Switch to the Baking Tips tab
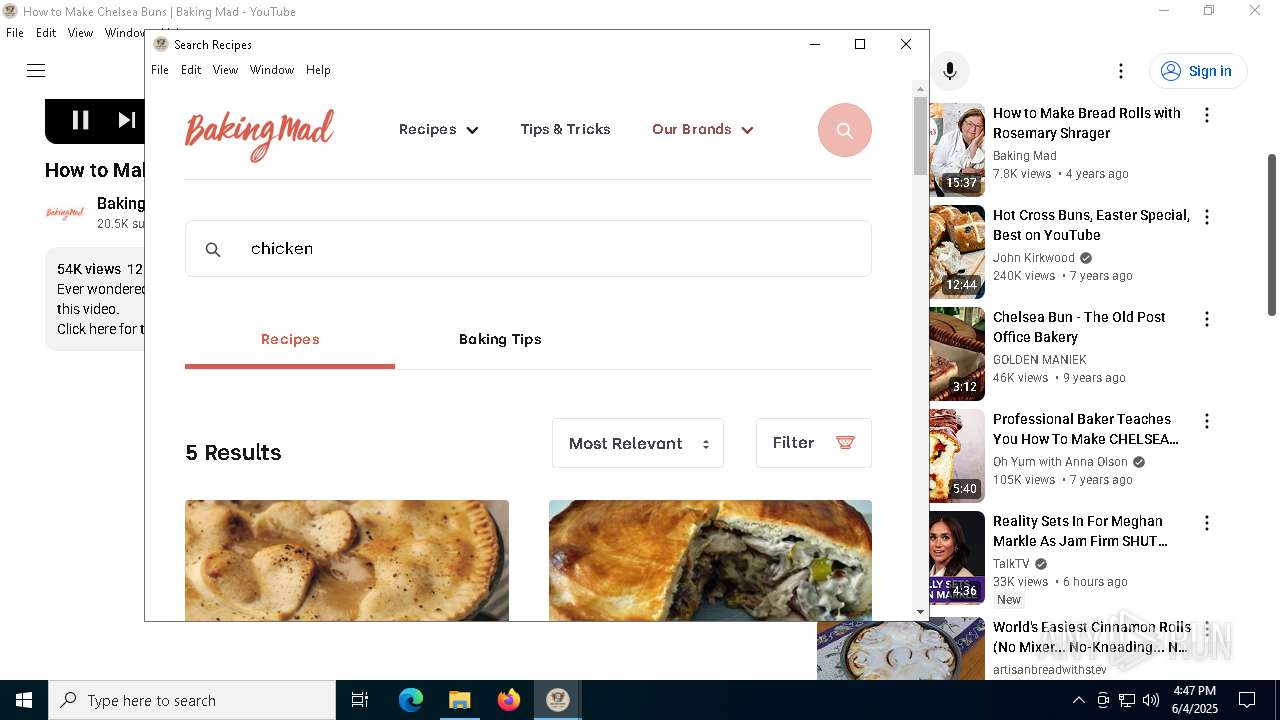Image resolution: width=1280 pixels, height=720 pixels. [x=500, y=339]
